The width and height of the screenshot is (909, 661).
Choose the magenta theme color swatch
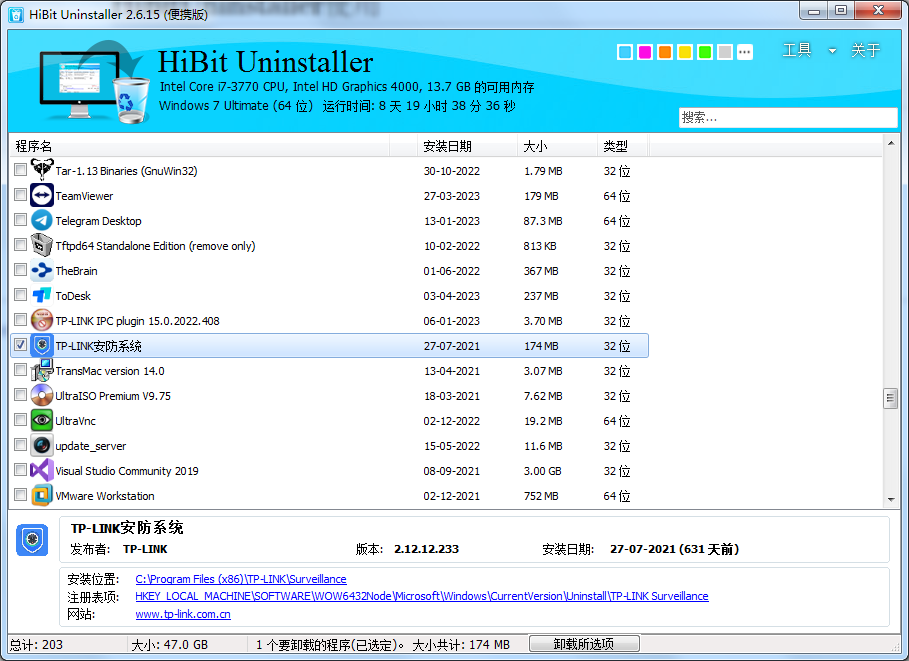pos(645,52)
